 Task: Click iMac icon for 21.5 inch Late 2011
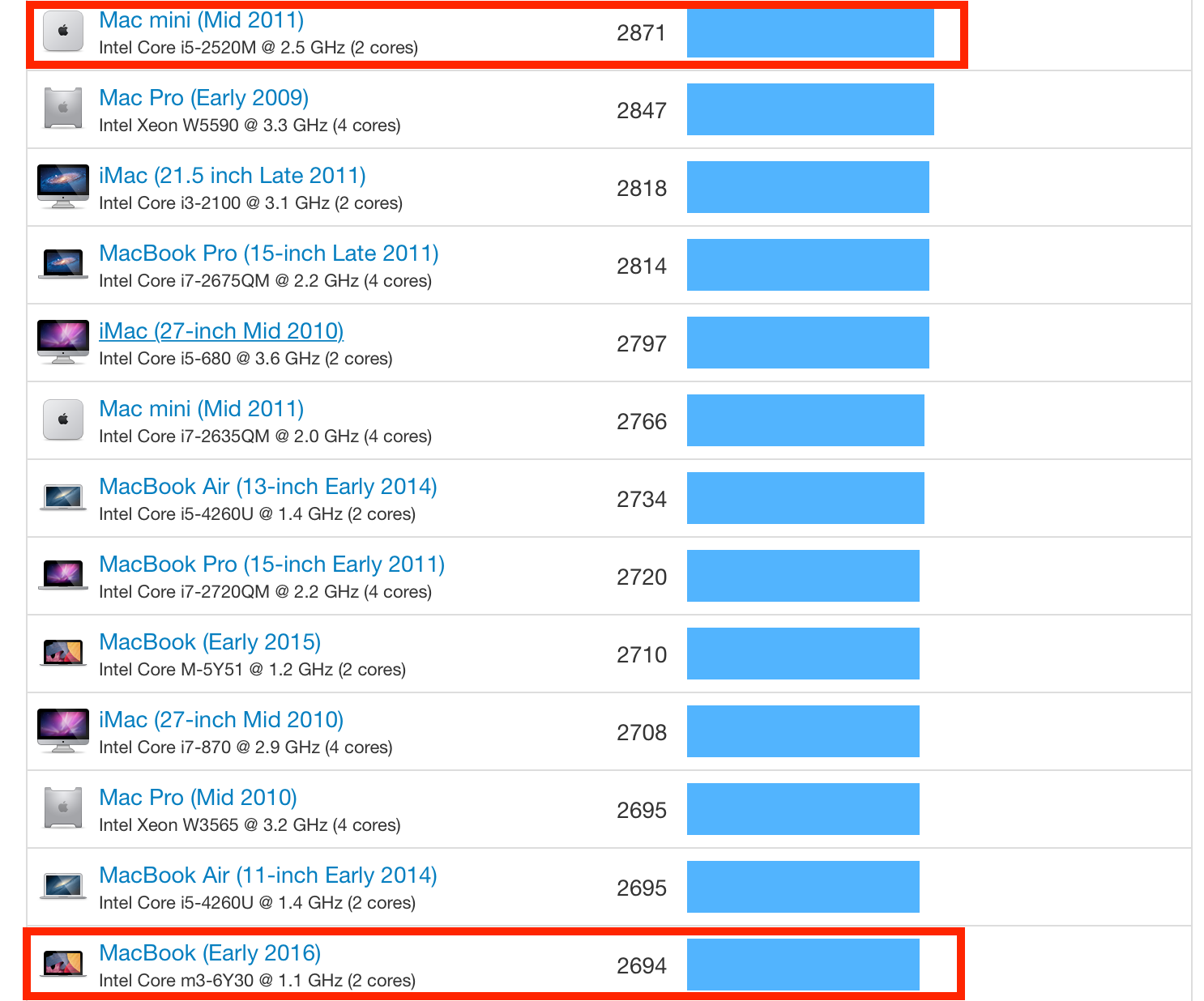point(63,187)
